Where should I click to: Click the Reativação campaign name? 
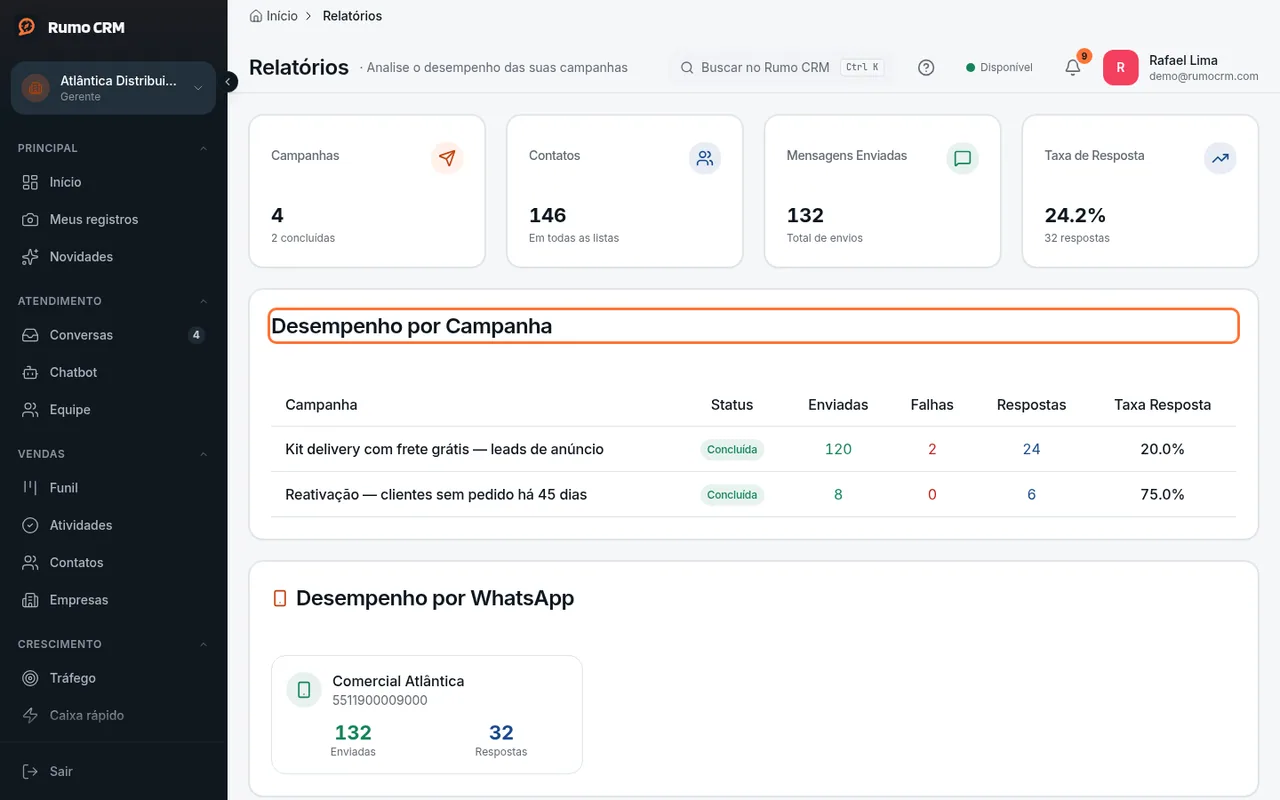(x=436, y=494)
